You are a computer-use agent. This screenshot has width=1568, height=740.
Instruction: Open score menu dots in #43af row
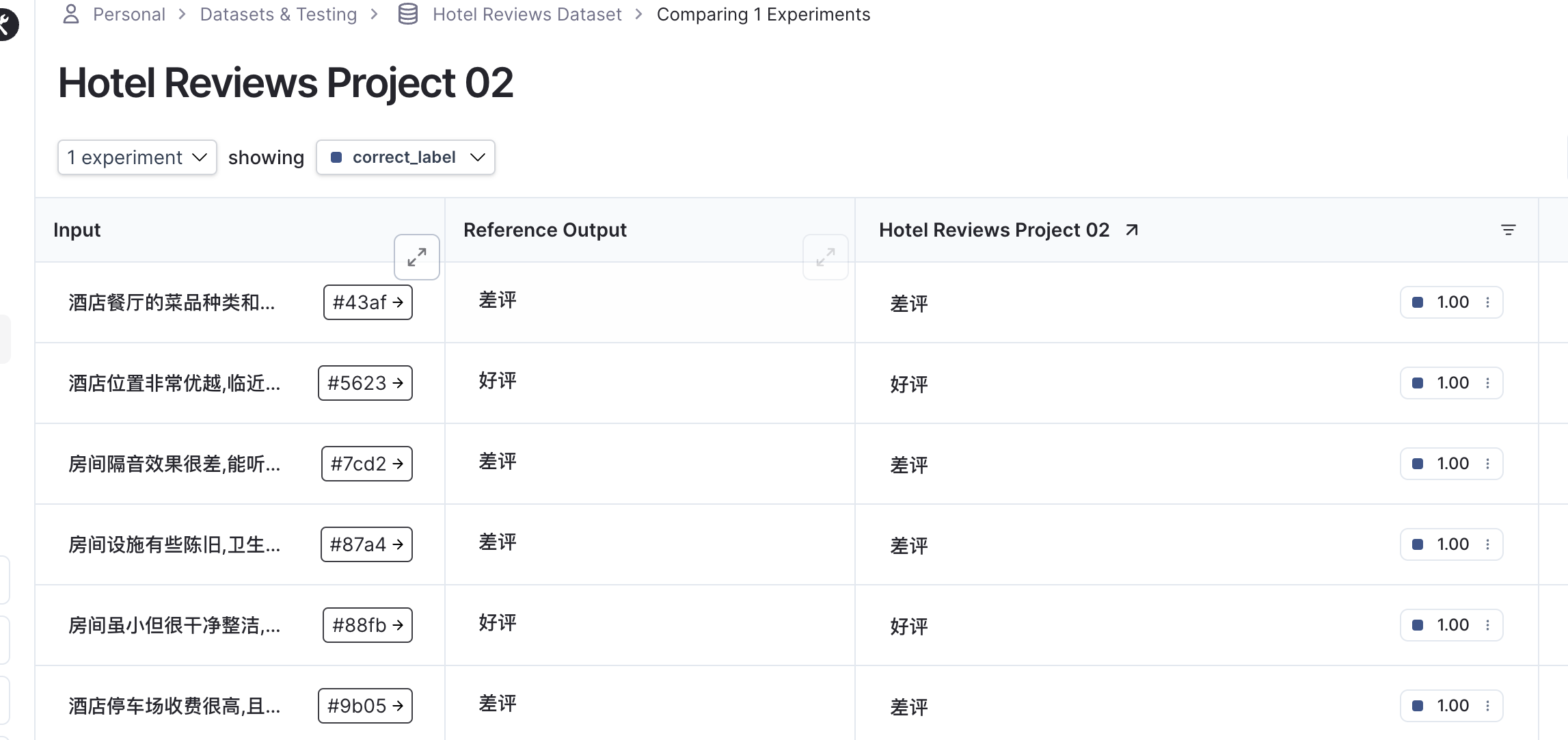tap(1488, 302)
